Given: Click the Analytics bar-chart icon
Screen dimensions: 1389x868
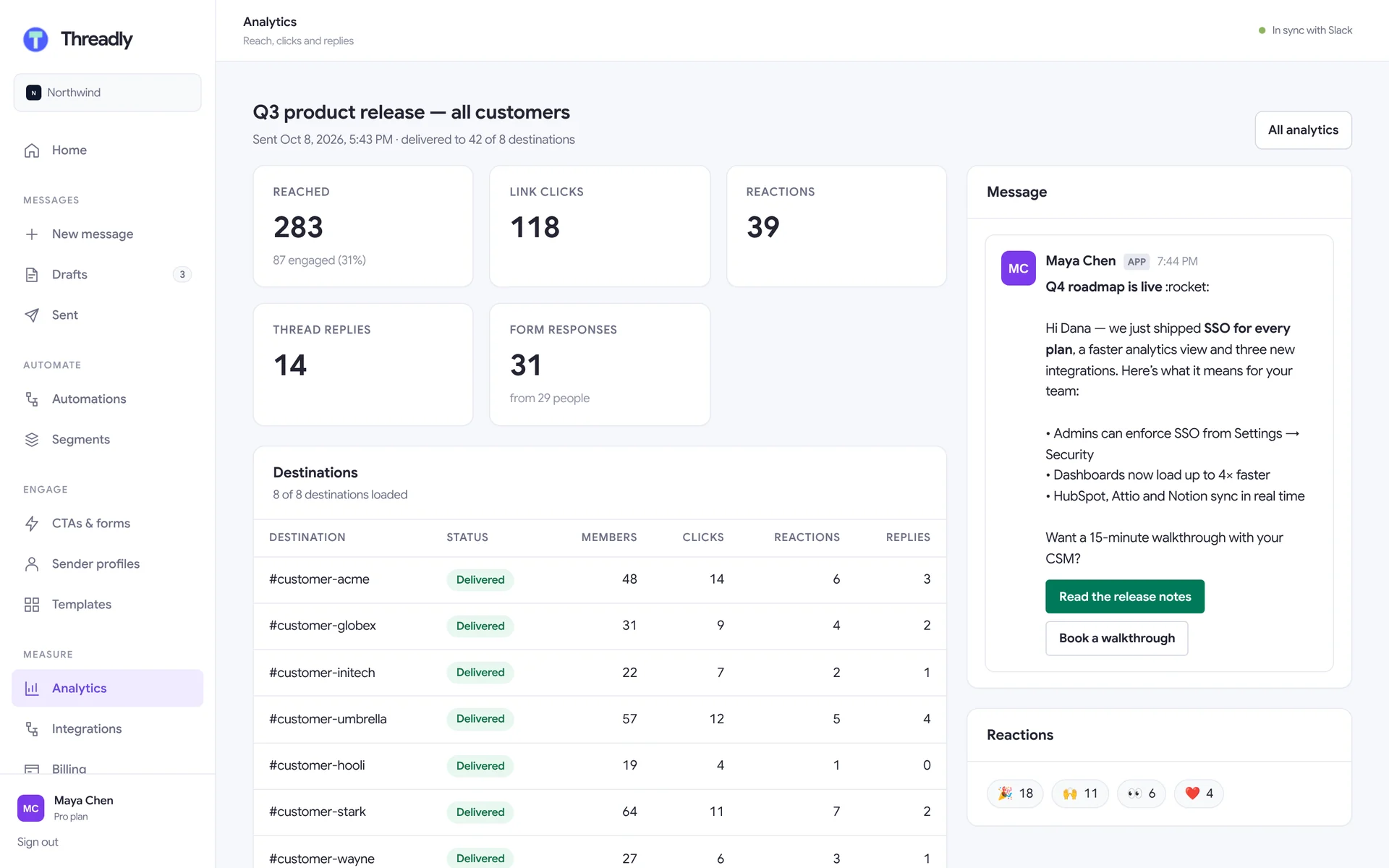Looking at the screenshot, I should click(x=32, y=689).
